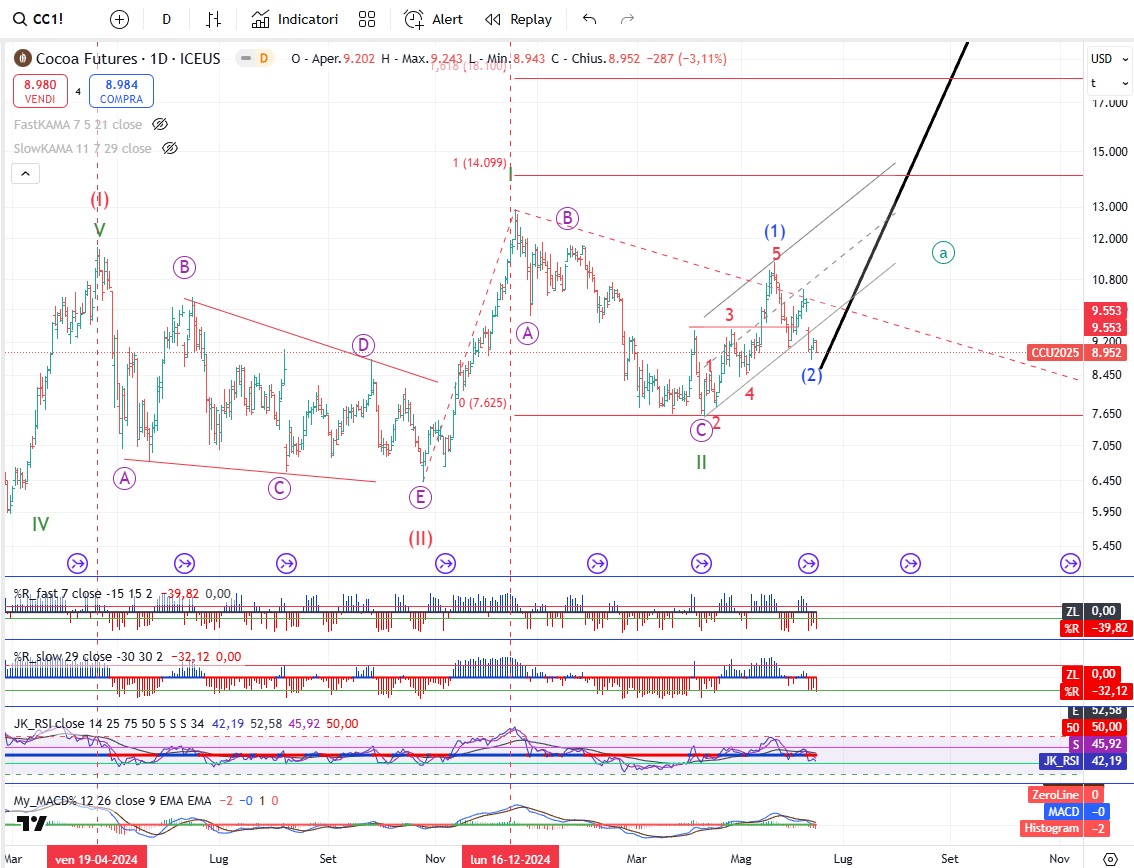Click rollover marker below wave (I) line
The height and width of the screenshot is (868, 1134).
(77, 563)
